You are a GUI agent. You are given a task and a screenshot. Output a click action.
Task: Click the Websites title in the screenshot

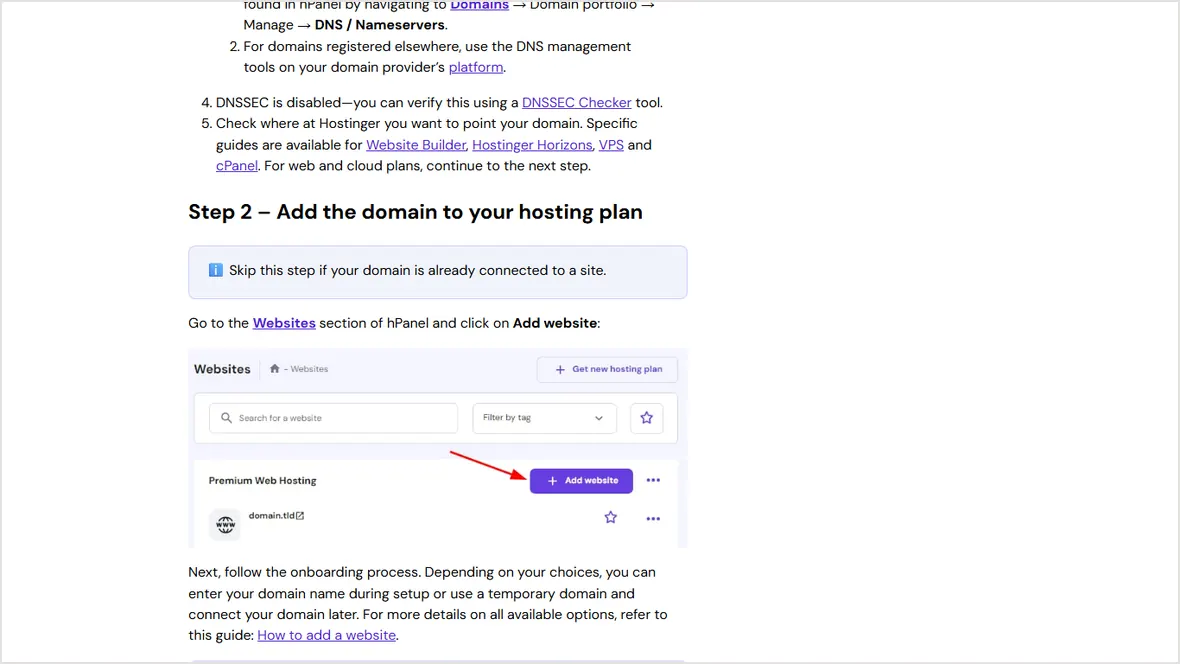222,370
